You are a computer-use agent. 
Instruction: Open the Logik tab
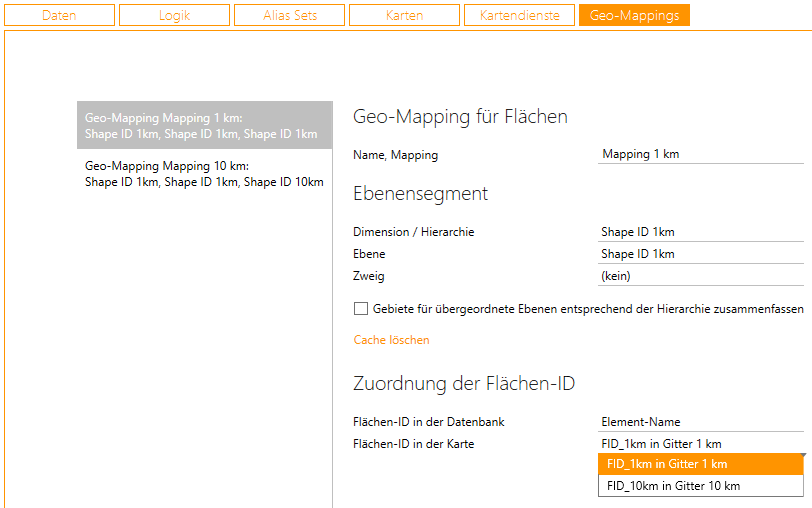(x=174, y=15)
